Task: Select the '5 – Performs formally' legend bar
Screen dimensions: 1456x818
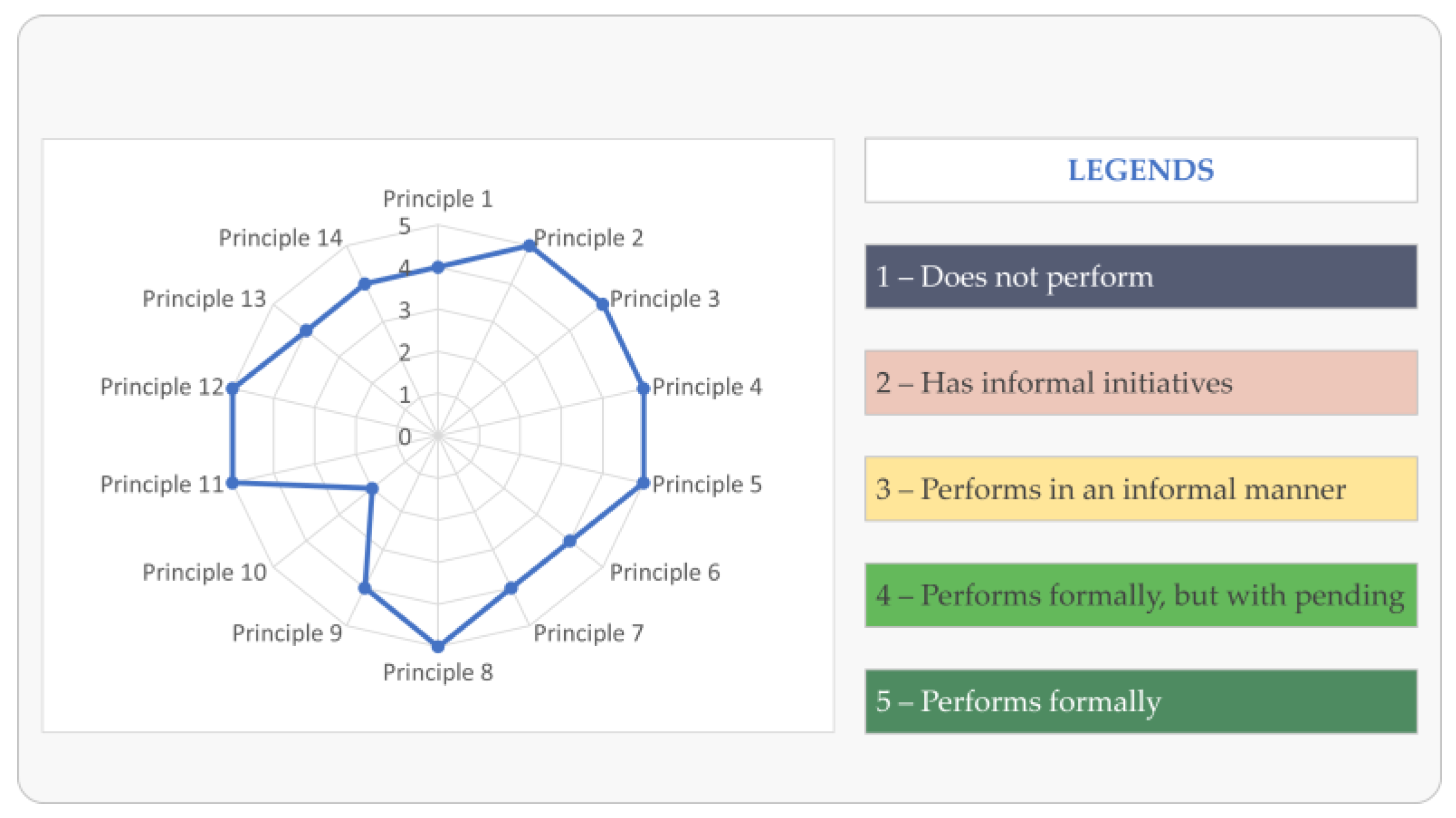Action: tap(1140, 701)
